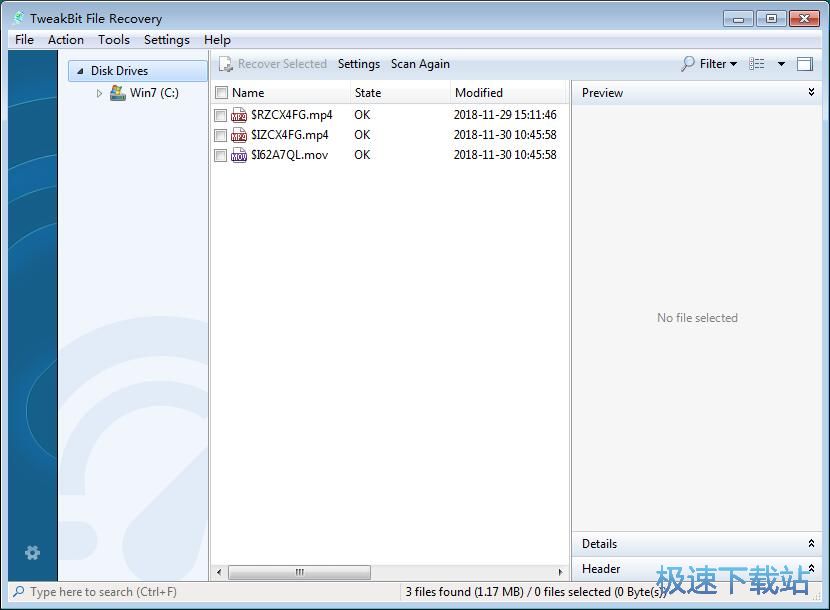
Task: Open the Filter dropdown
Action: click(x=709, y=64)
